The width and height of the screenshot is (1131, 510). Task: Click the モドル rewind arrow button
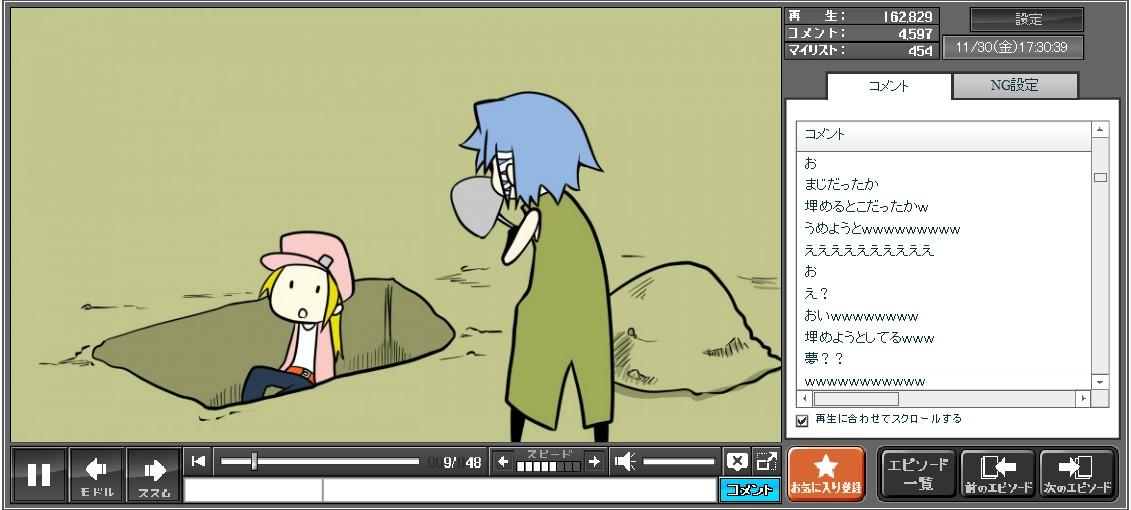point(96,474)
